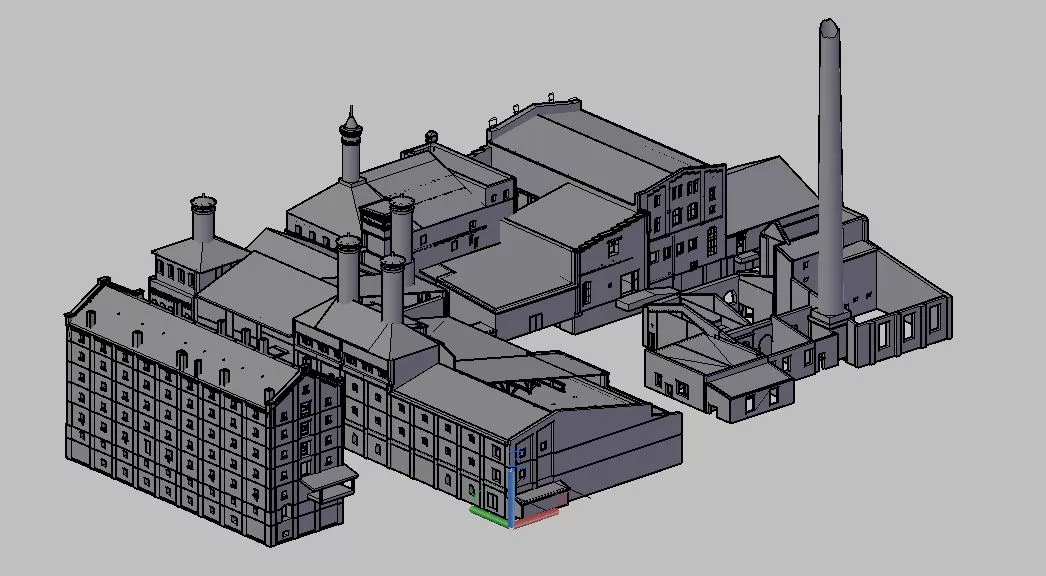Click the empty gray background at top left
The width and height of the screenshot is (1046, 576).
[100, 80]
